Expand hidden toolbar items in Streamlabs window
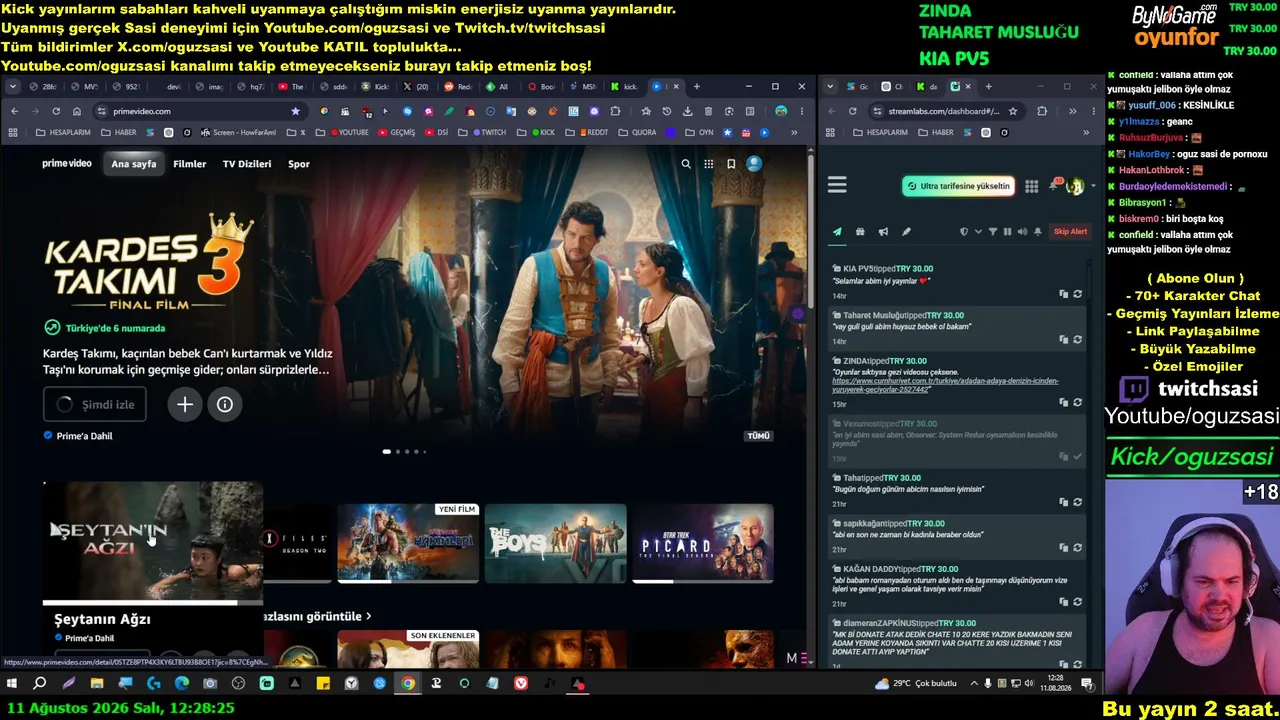The image size is (1280, 720). click(1072, 111)
